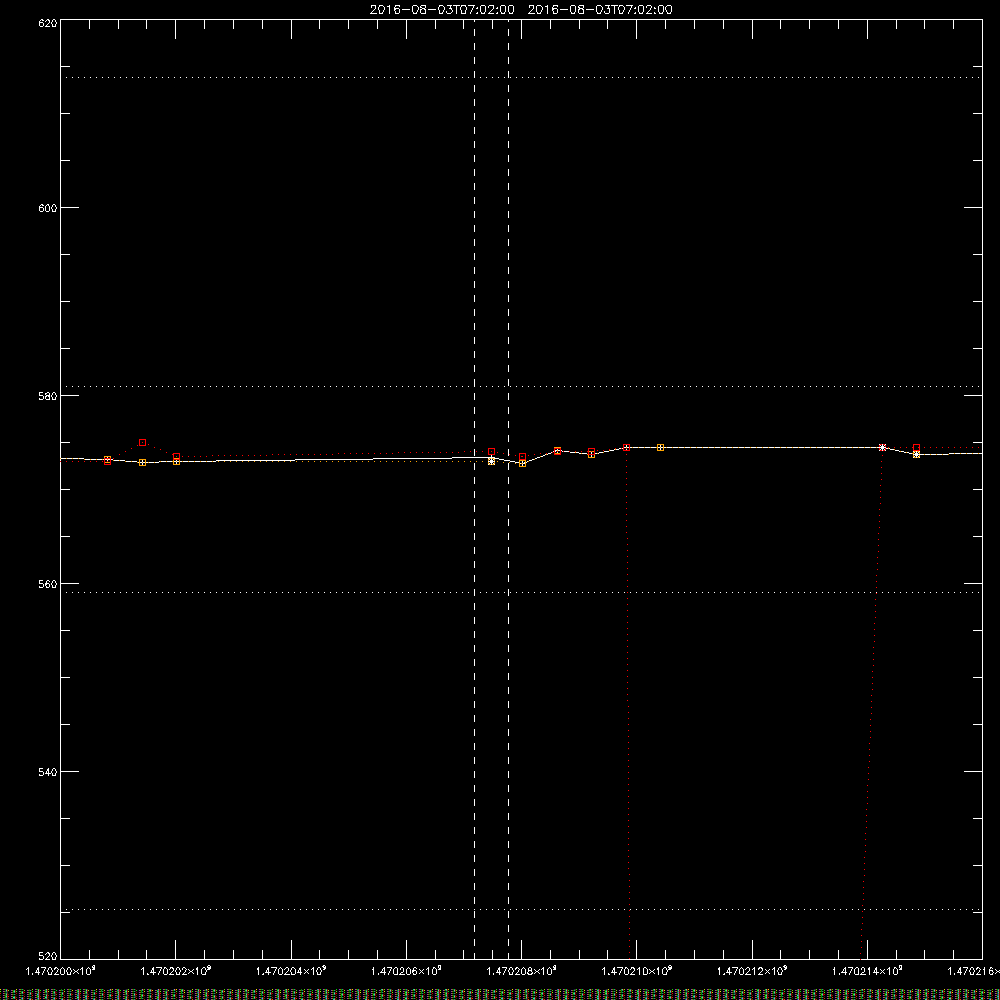Click the second 2016-08-03T07:02:00 title timestamp
This screenshot has height=1000, width=1000.
(x=600, y=10)
